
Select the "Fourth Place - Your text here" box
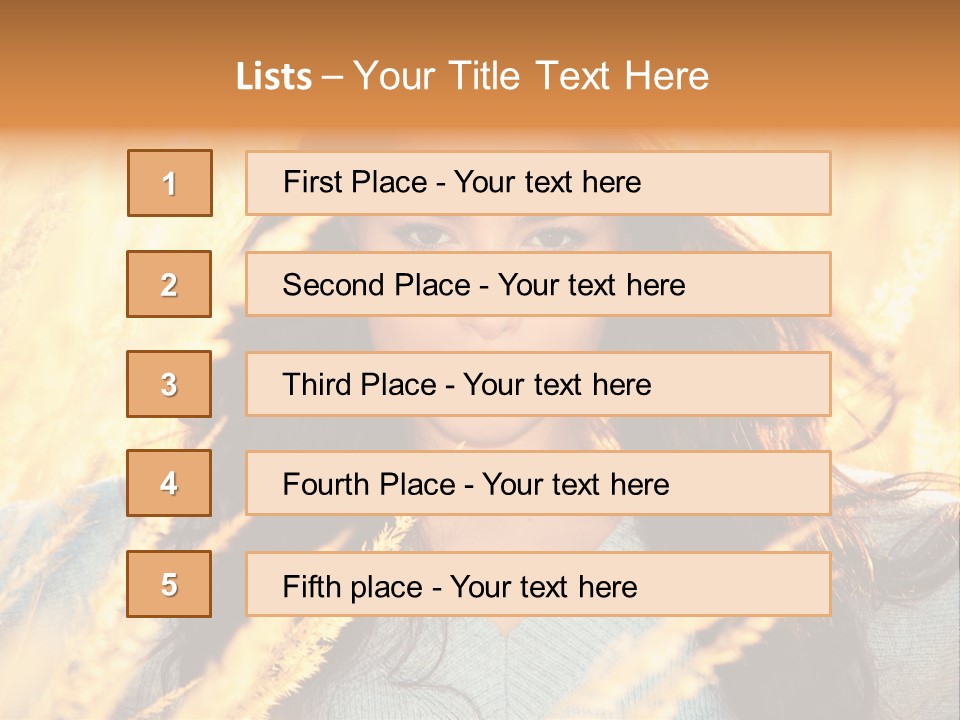[538, 483]
